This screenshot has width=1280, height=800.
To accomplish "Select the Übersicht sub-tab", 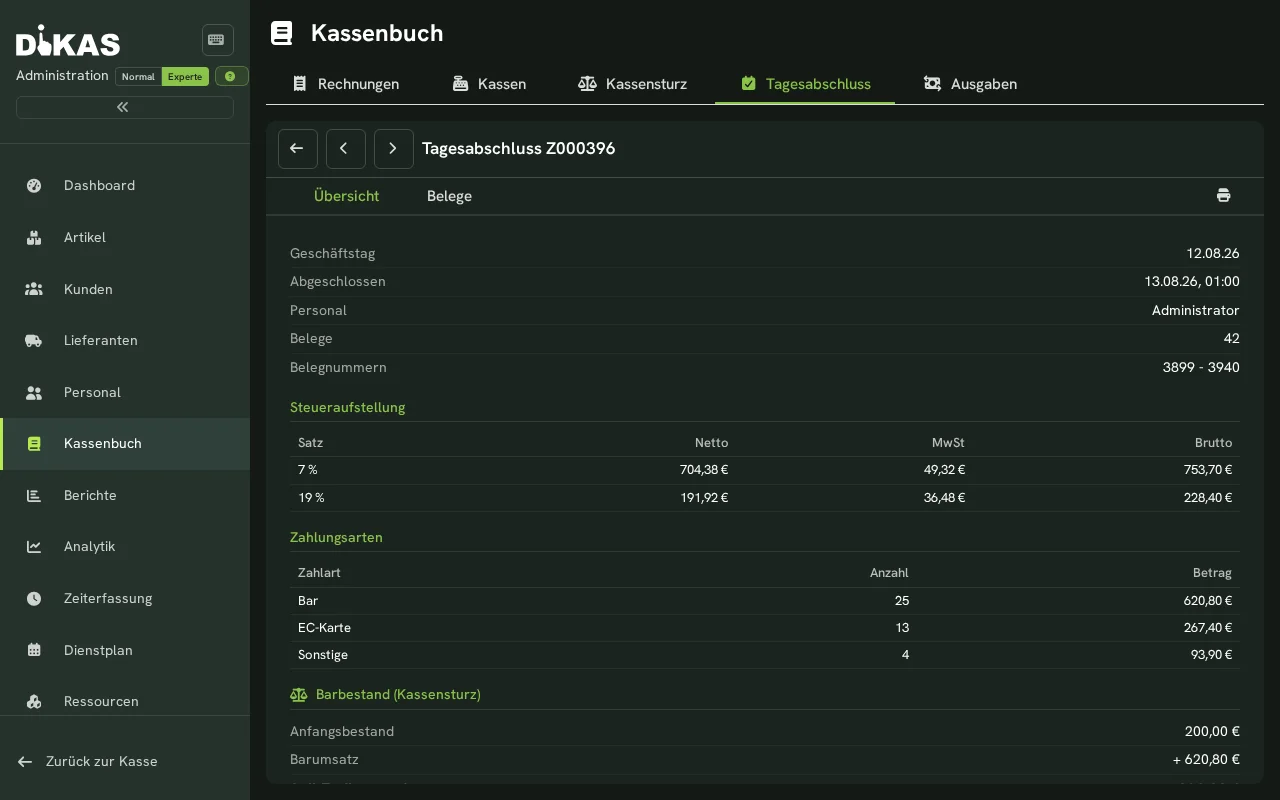I will 346,196.
